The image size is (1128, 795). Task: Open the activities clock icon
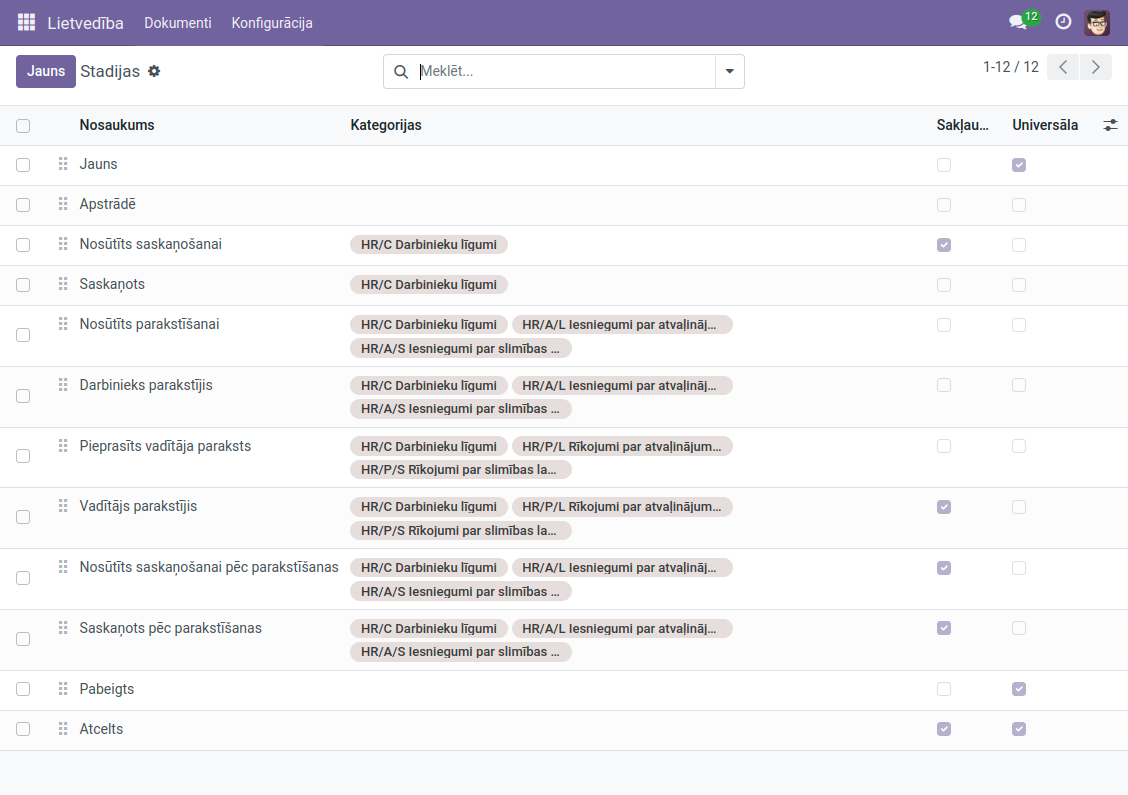1063,22
